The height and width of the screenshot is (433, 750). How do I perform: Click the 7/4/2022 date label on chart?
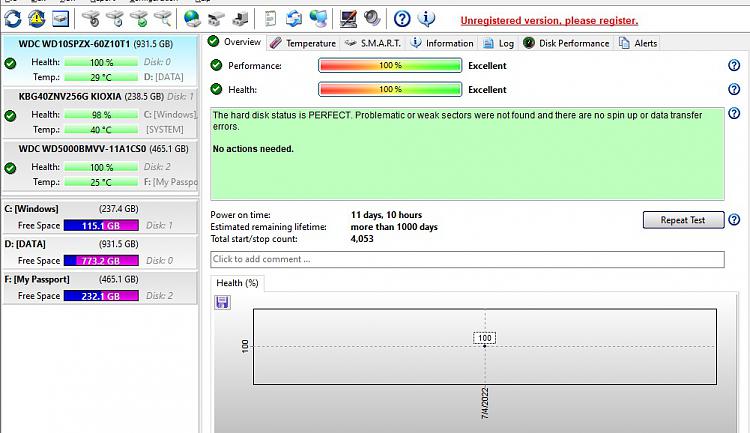[x=485, y=404]
